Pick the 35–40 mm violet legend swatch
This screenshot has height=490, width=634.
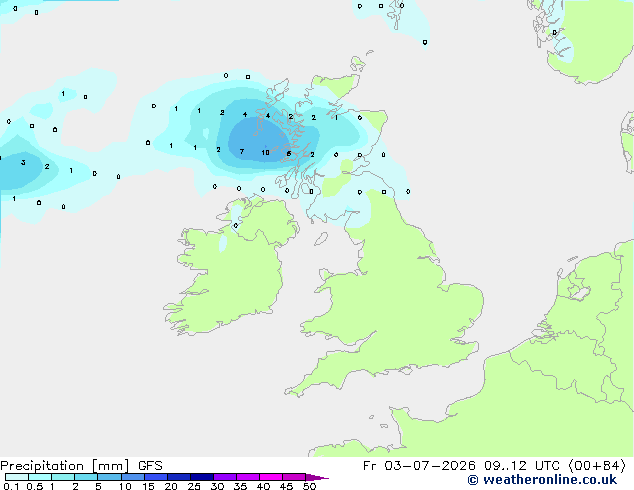(x=247, y=477)
